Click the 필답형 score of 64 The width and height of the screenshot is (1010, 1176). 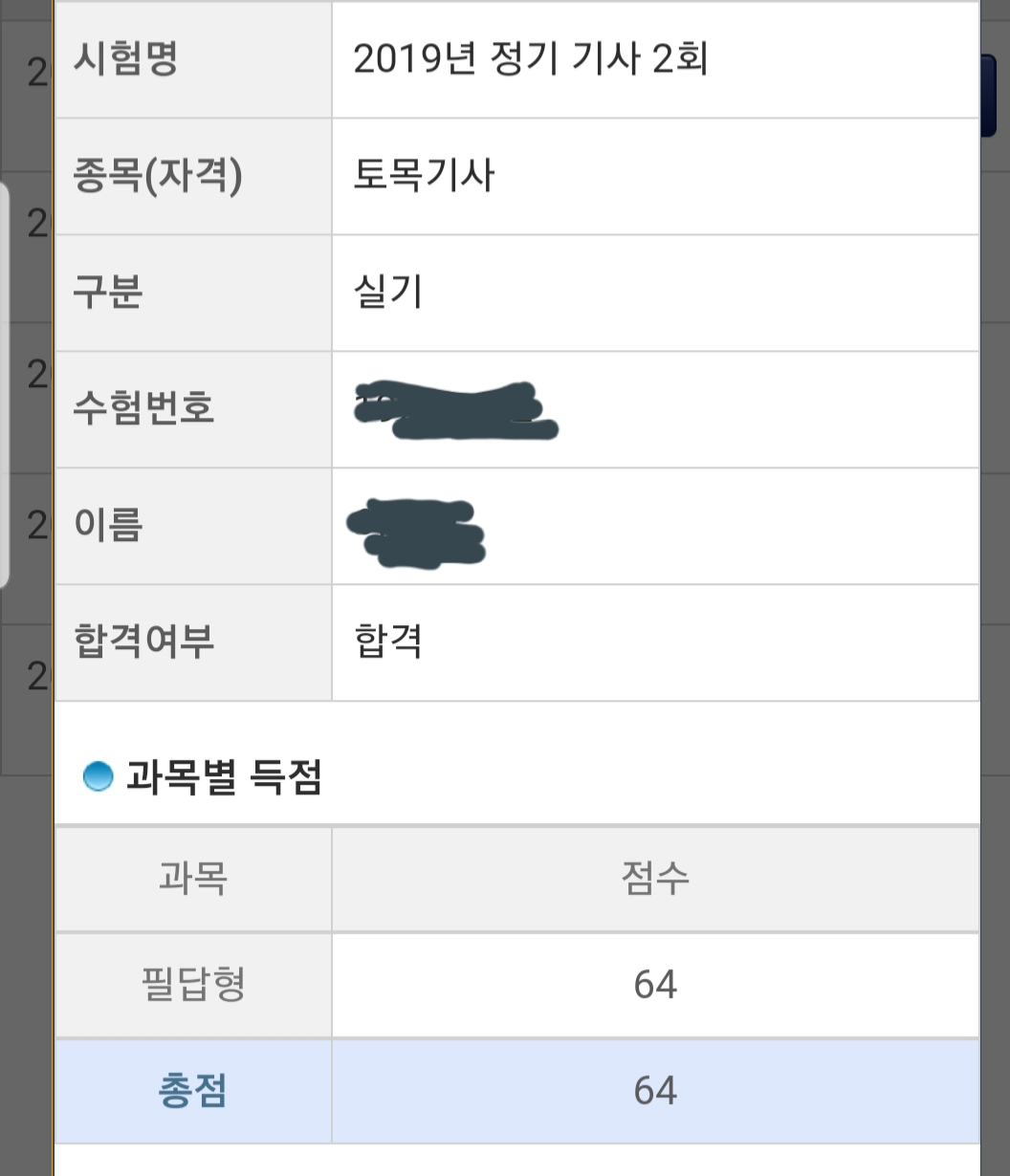(x=655, y=985)
